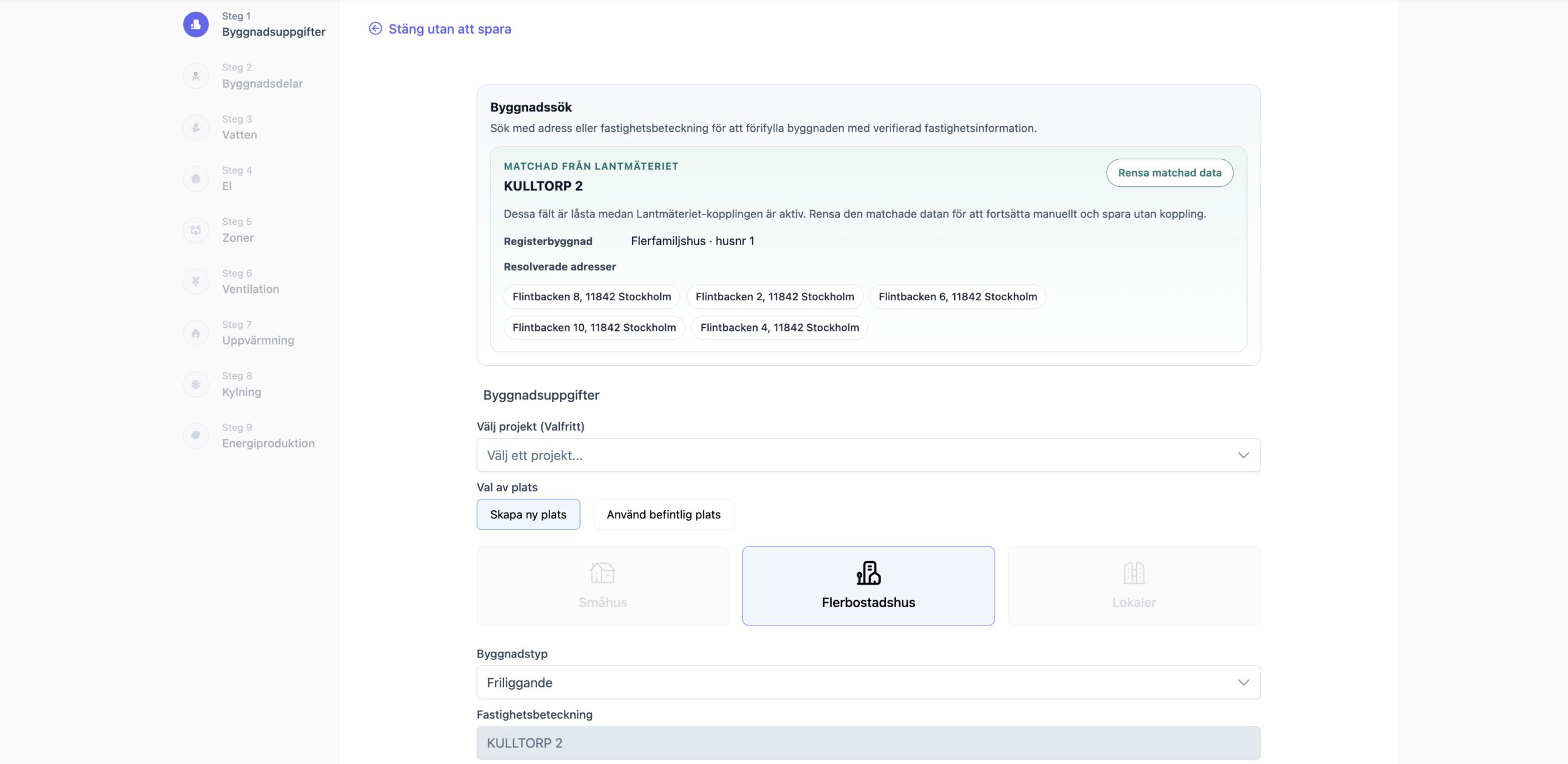Switch to the Zoner step

[x=238, y=238]
